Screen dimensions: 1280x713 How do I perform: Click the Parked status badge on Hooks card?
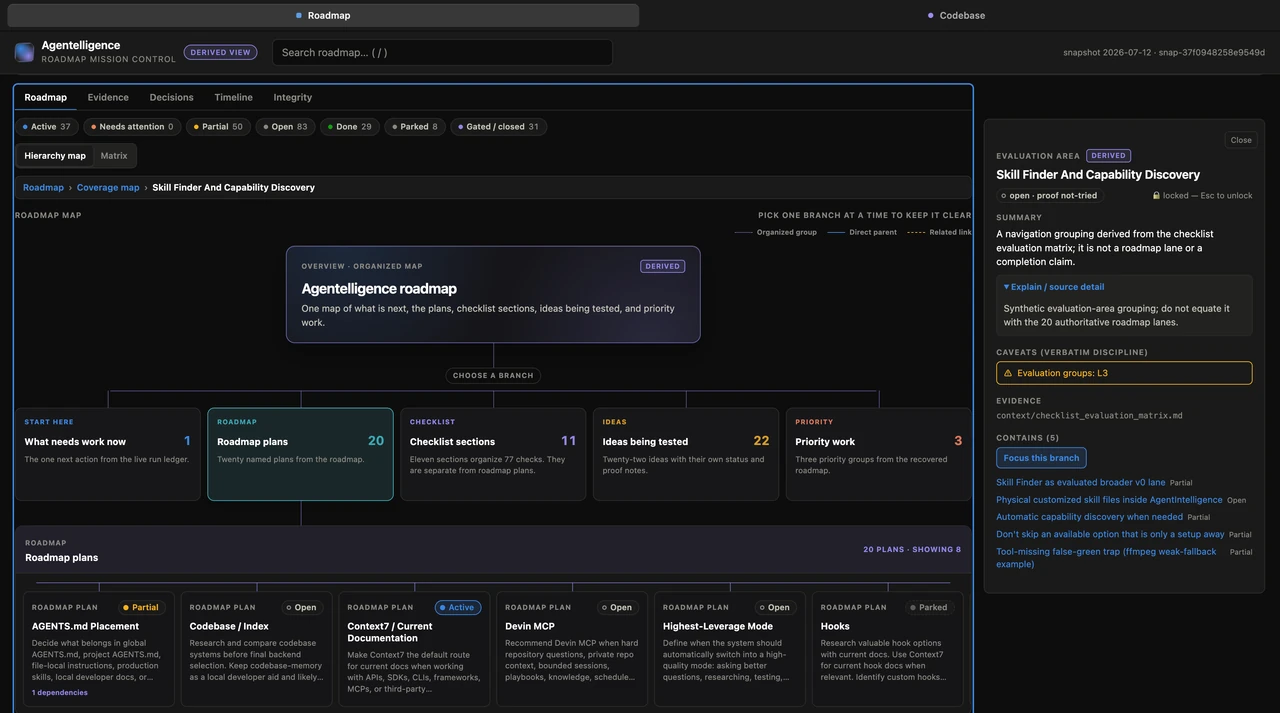pos(930,607)
